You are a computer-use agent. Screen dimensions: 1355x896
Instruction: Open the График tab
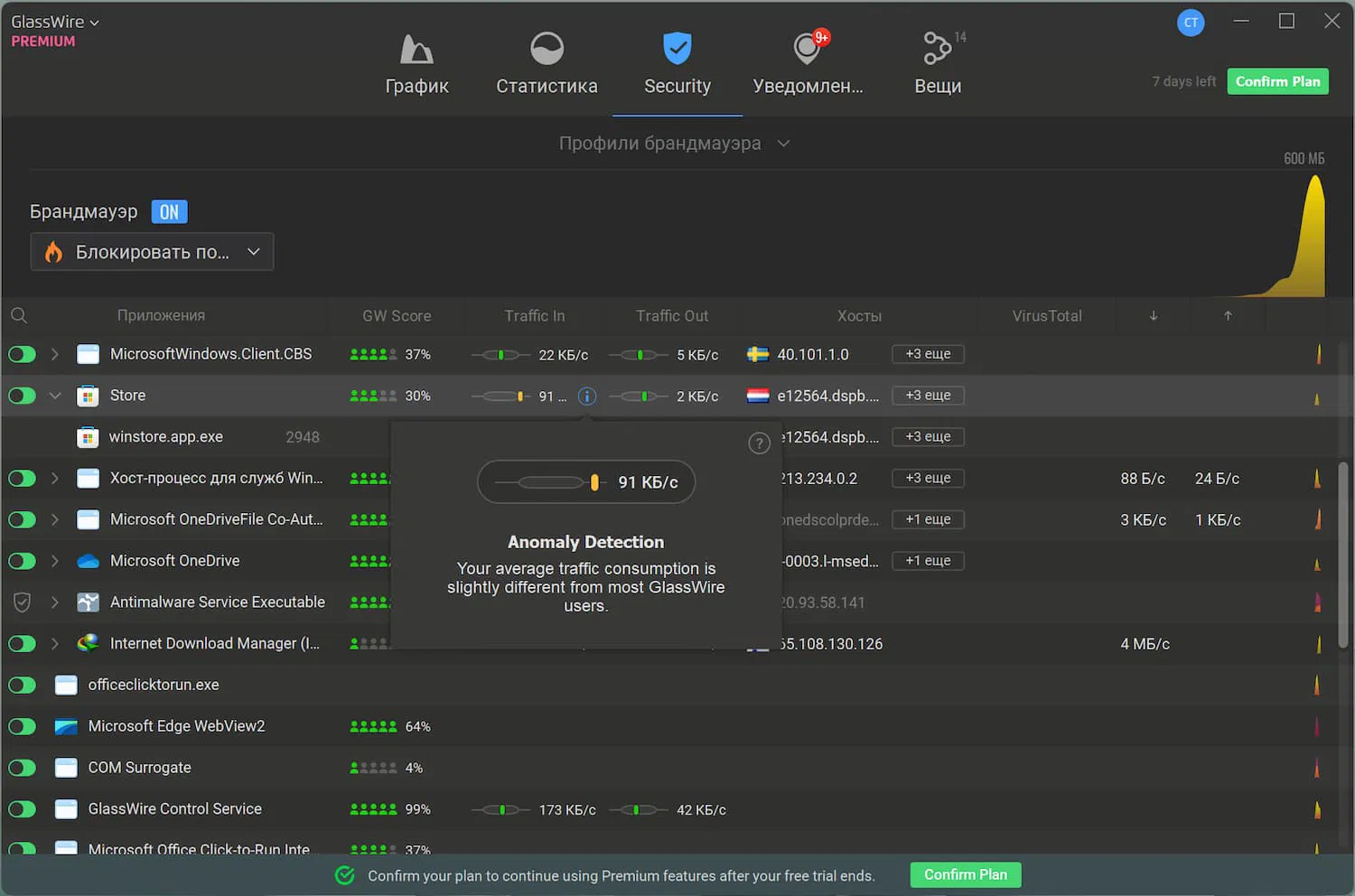(x=416, y=64)
